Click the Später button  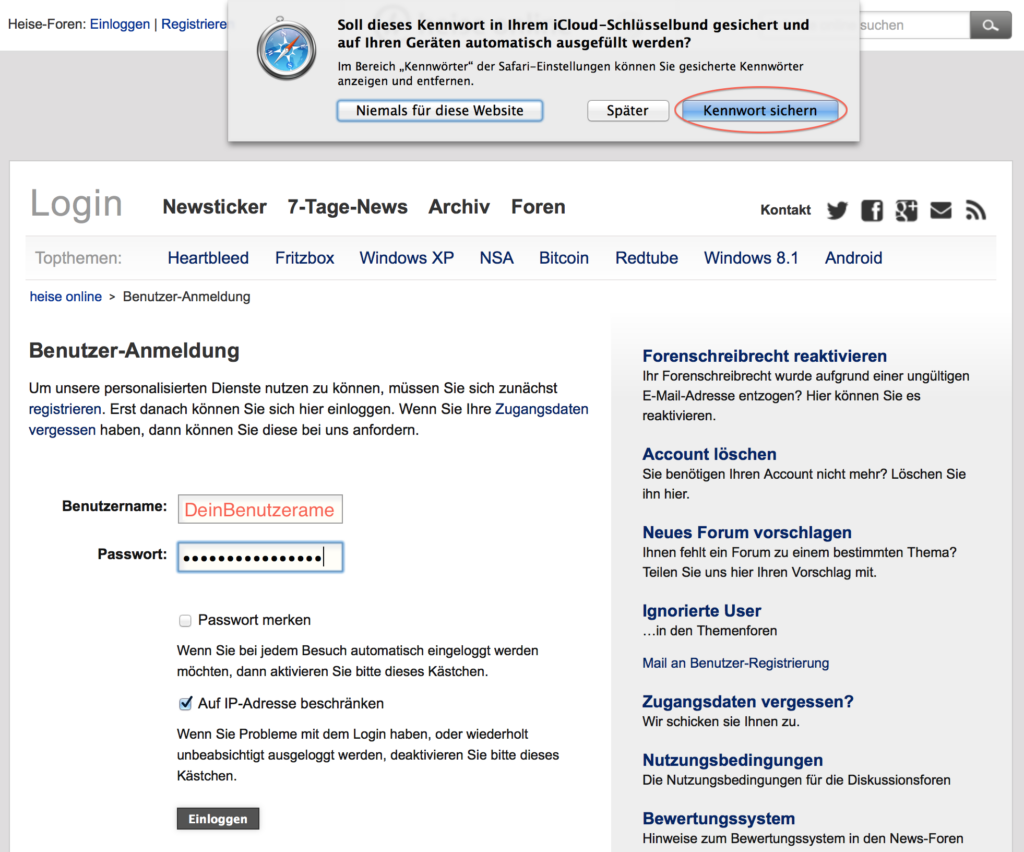(x=628, y=110)
